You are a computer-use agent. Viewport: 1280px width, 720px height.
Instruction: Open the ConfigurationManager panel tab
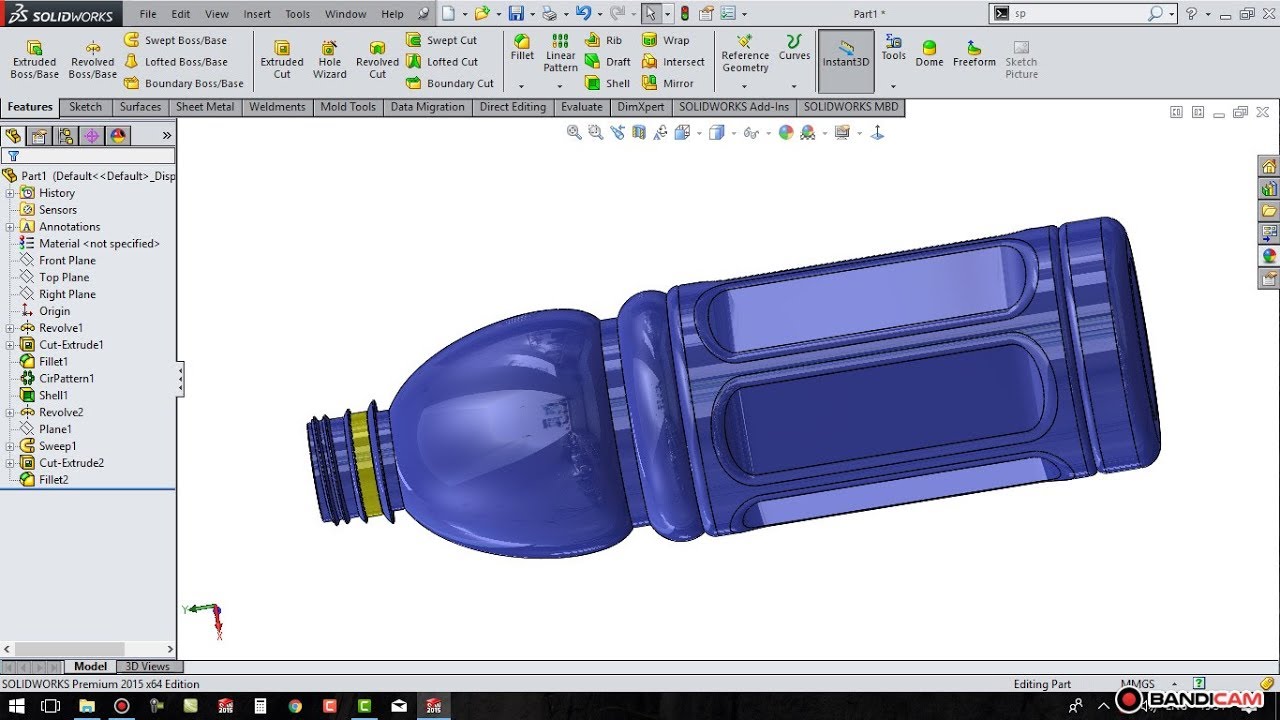point(65,136)
